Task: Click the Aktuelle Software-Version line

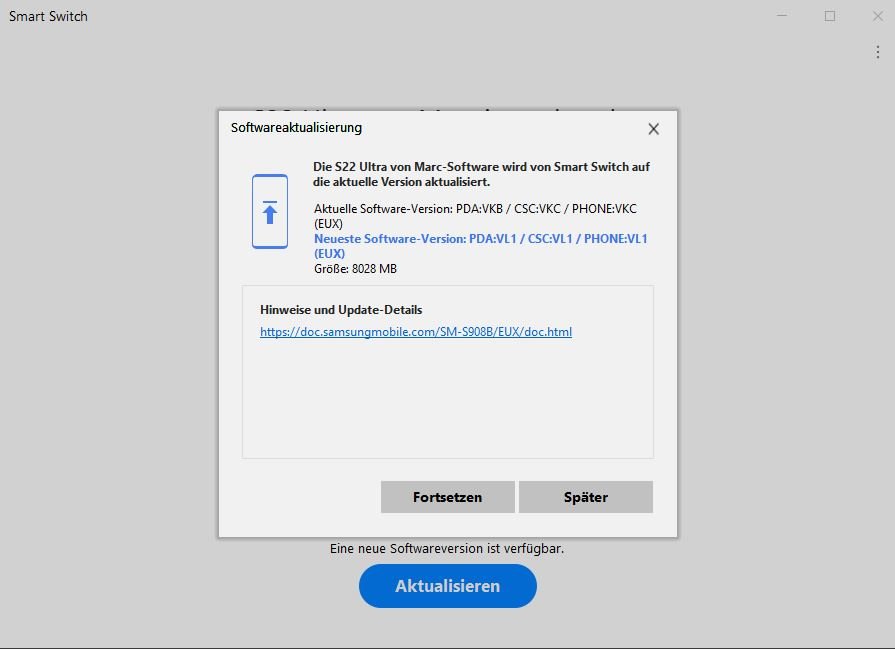Action: point(475,209)
